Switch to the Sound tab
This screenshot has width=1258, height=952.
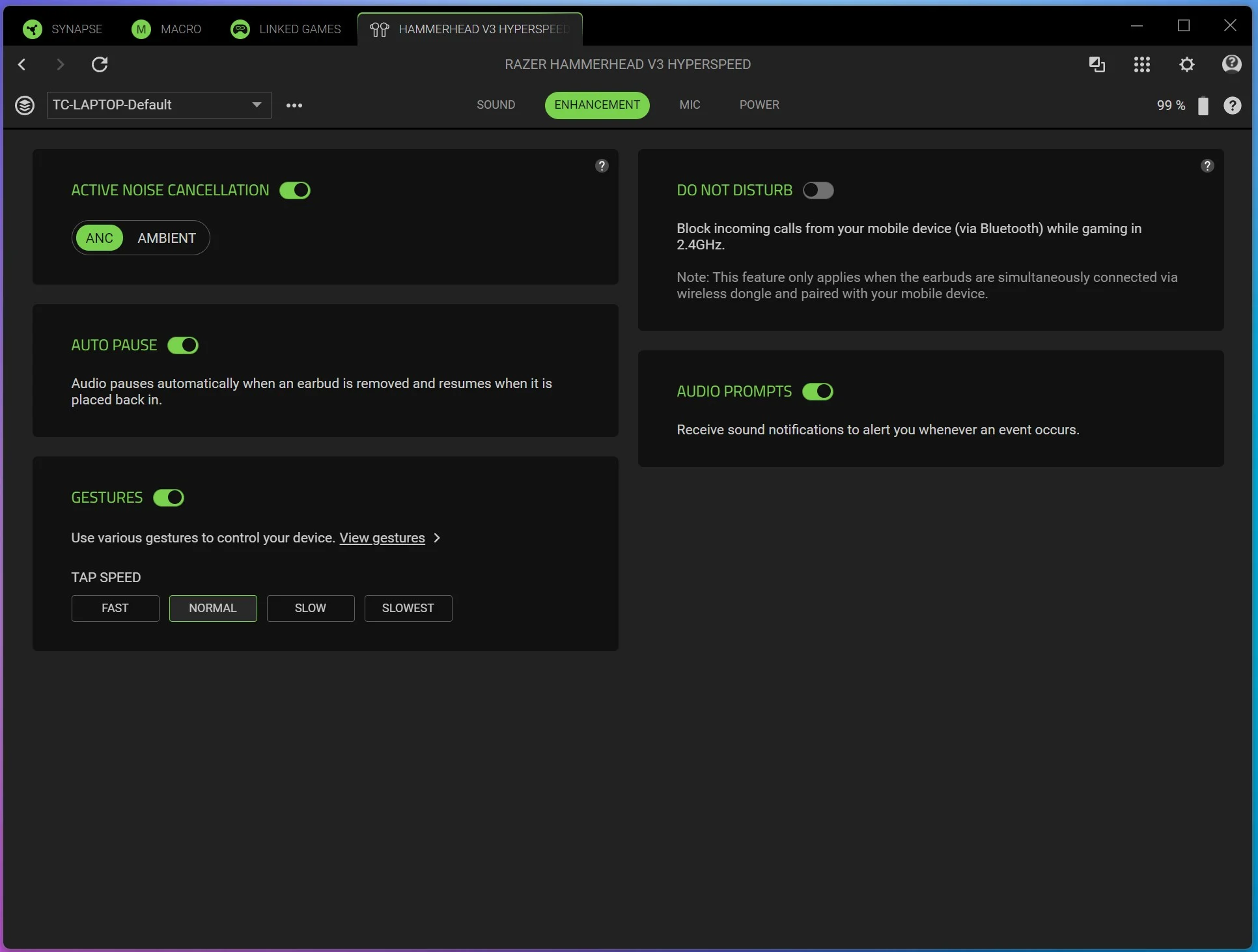pos(496,105)
